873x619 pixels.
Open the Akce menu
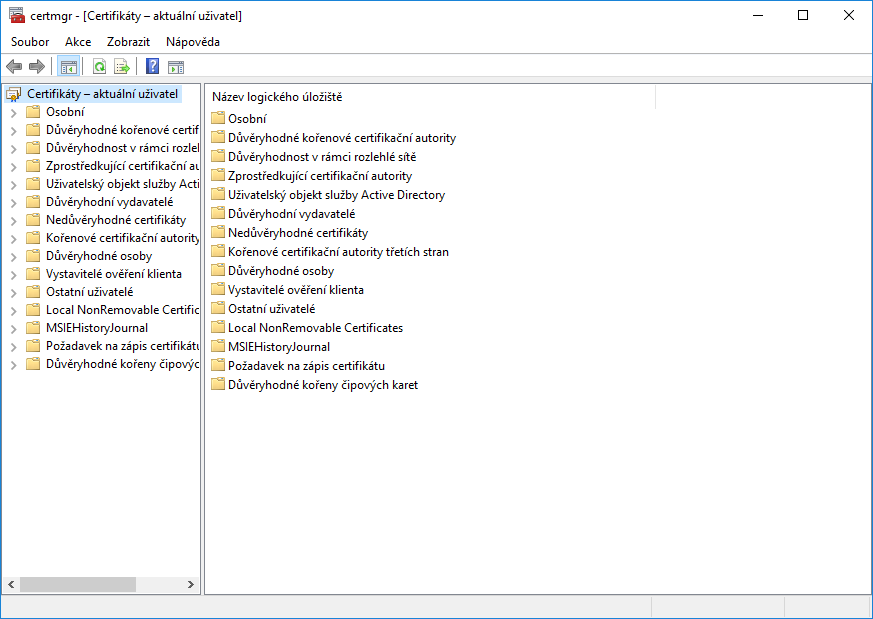click(x=77, y=41)
